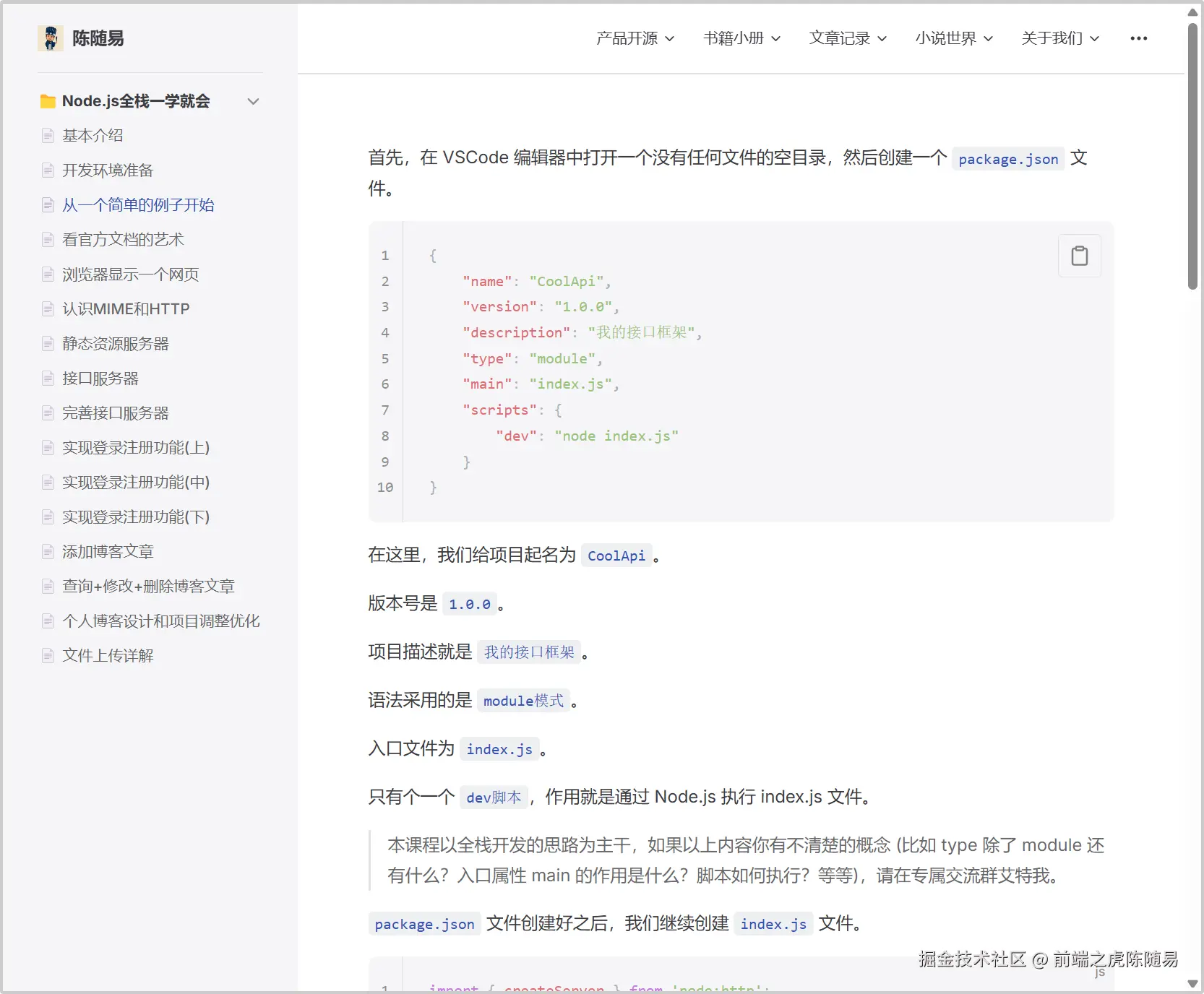
Task: Open the 看官方文档的艺术 chapter
Action: coord(123,240)
